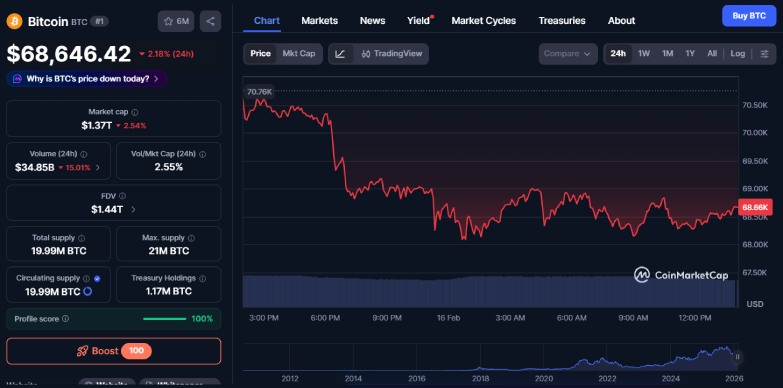Toggle Log scale

pyautogui.click(x=738, y=54)
